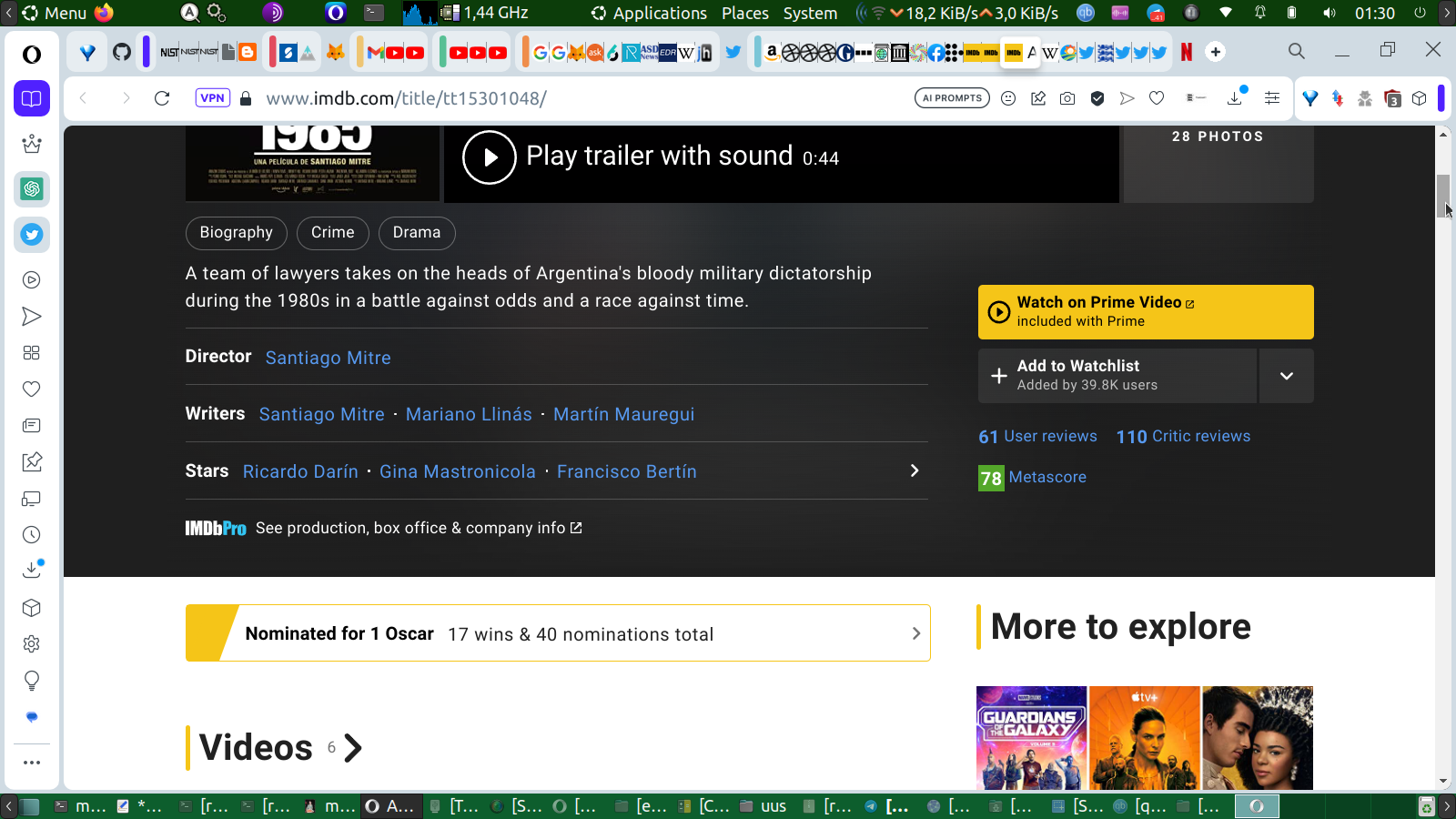
Task: Expand the Oscar nominations chevron
Action: pyautogui.click(x=916, y=633)
